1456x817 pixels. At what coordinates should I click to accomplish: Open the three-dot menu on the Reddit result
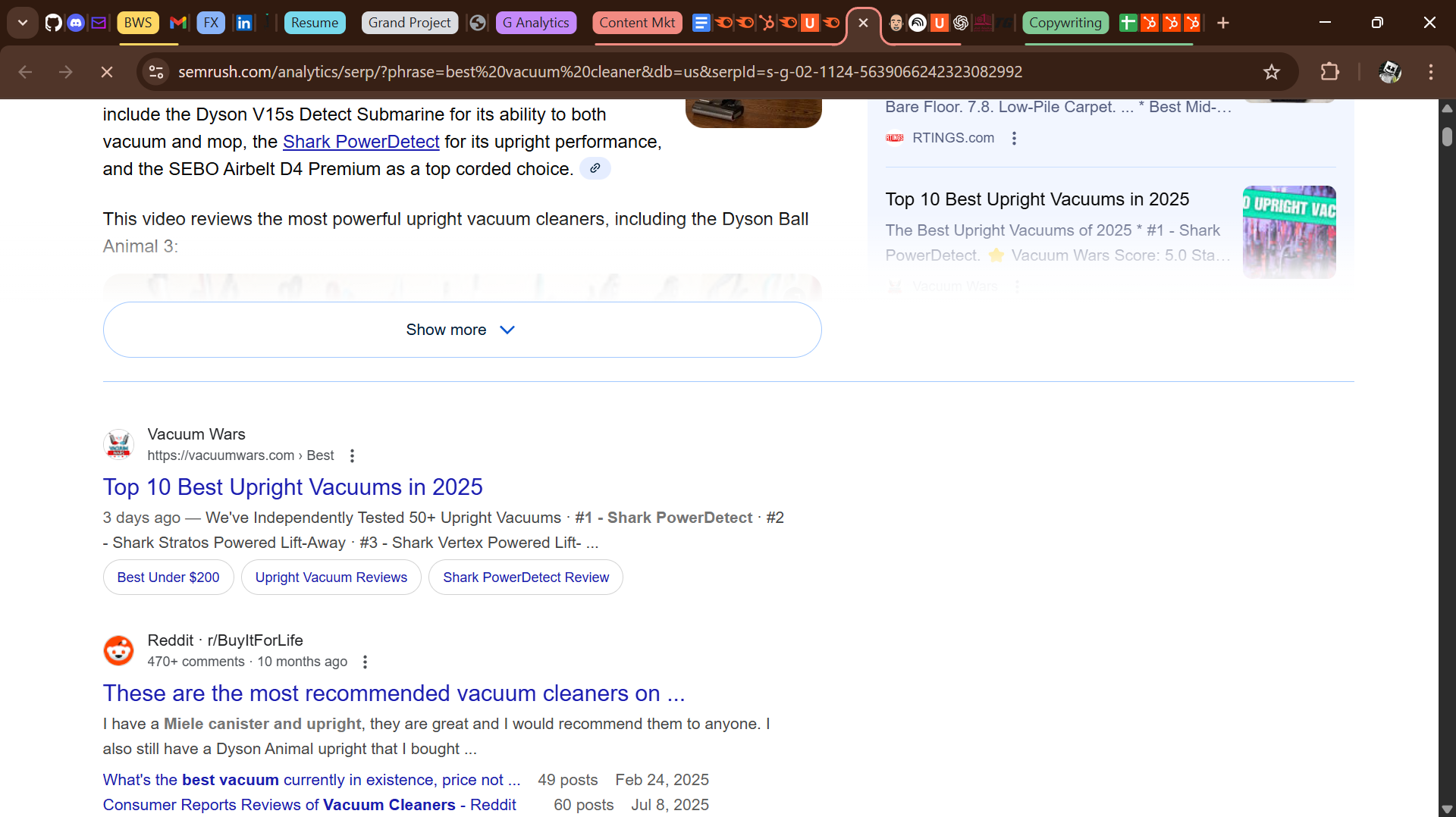coord(365,662)
